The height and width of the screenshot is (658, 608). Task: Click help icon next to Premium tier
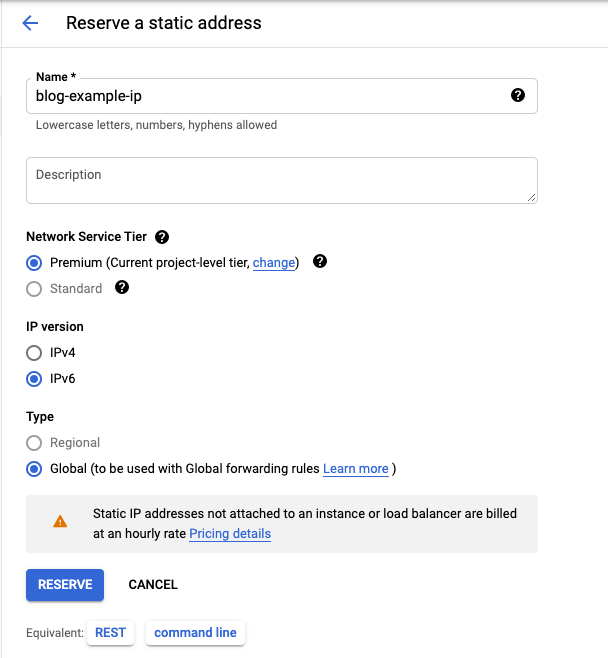coord(320,262)
